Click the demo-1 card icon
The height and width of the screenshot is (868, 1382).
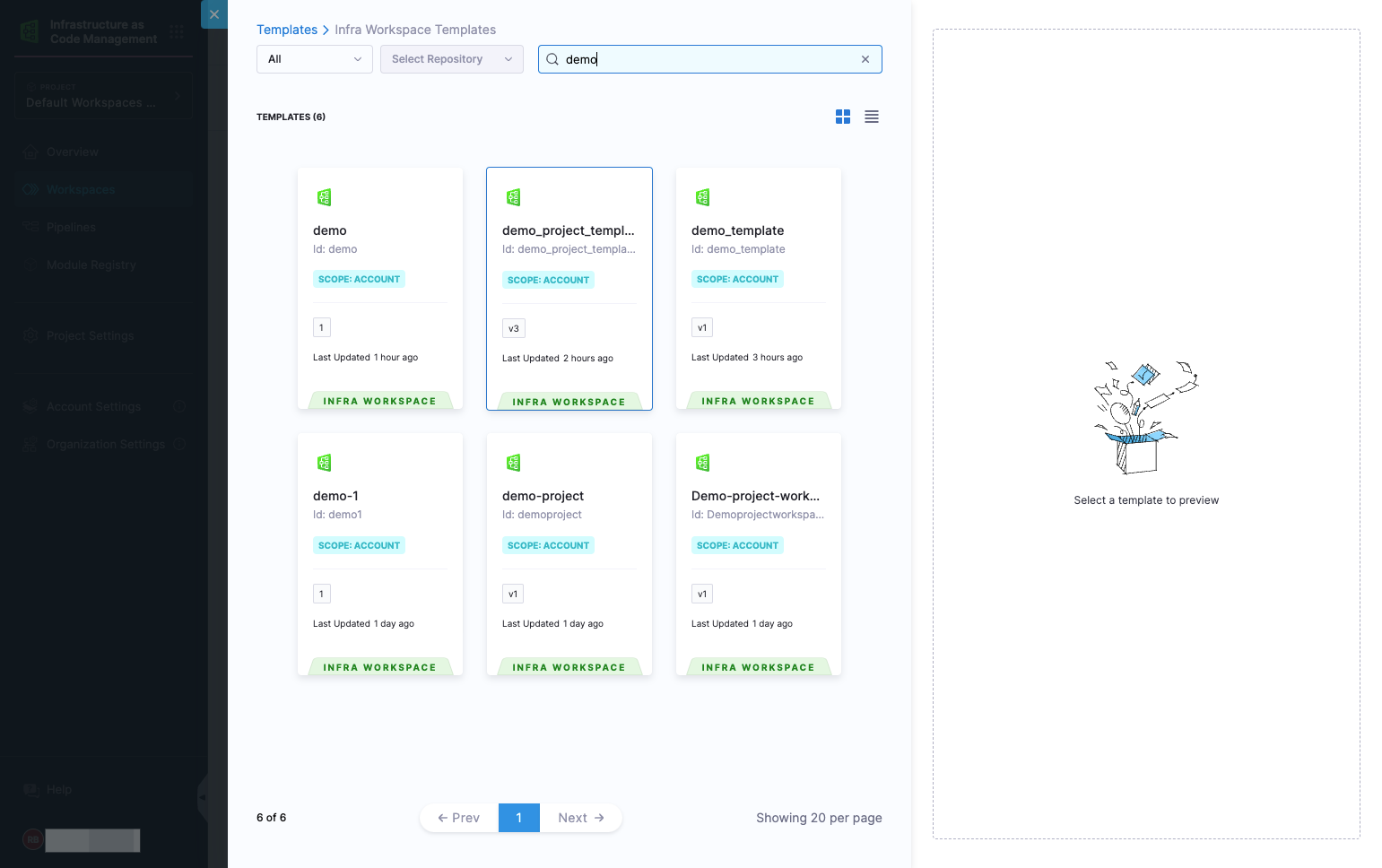pos(325,463)
